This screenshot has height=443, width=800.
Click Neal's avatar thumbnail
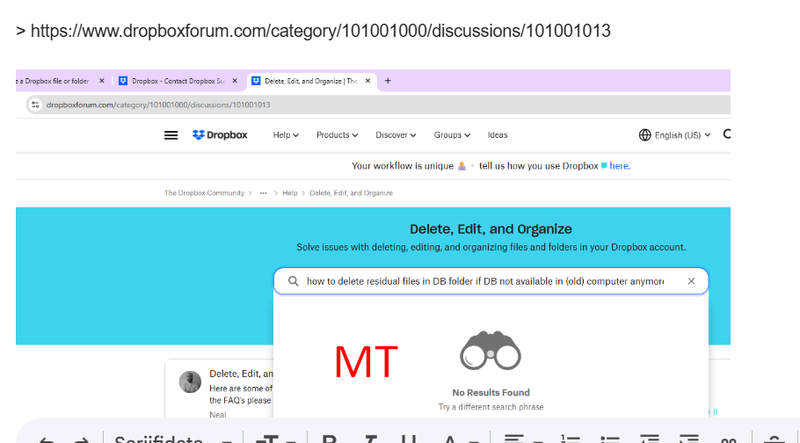click(190, 382)
